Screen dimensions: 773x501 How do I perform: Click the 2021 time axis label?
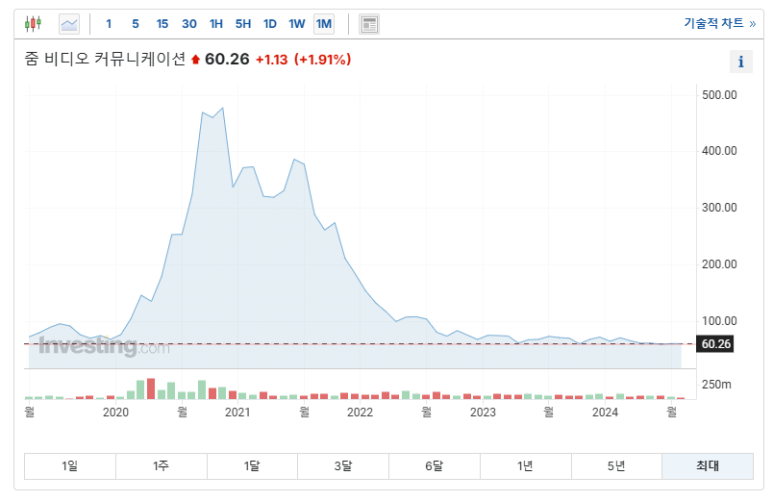click(x=238, y=412)
